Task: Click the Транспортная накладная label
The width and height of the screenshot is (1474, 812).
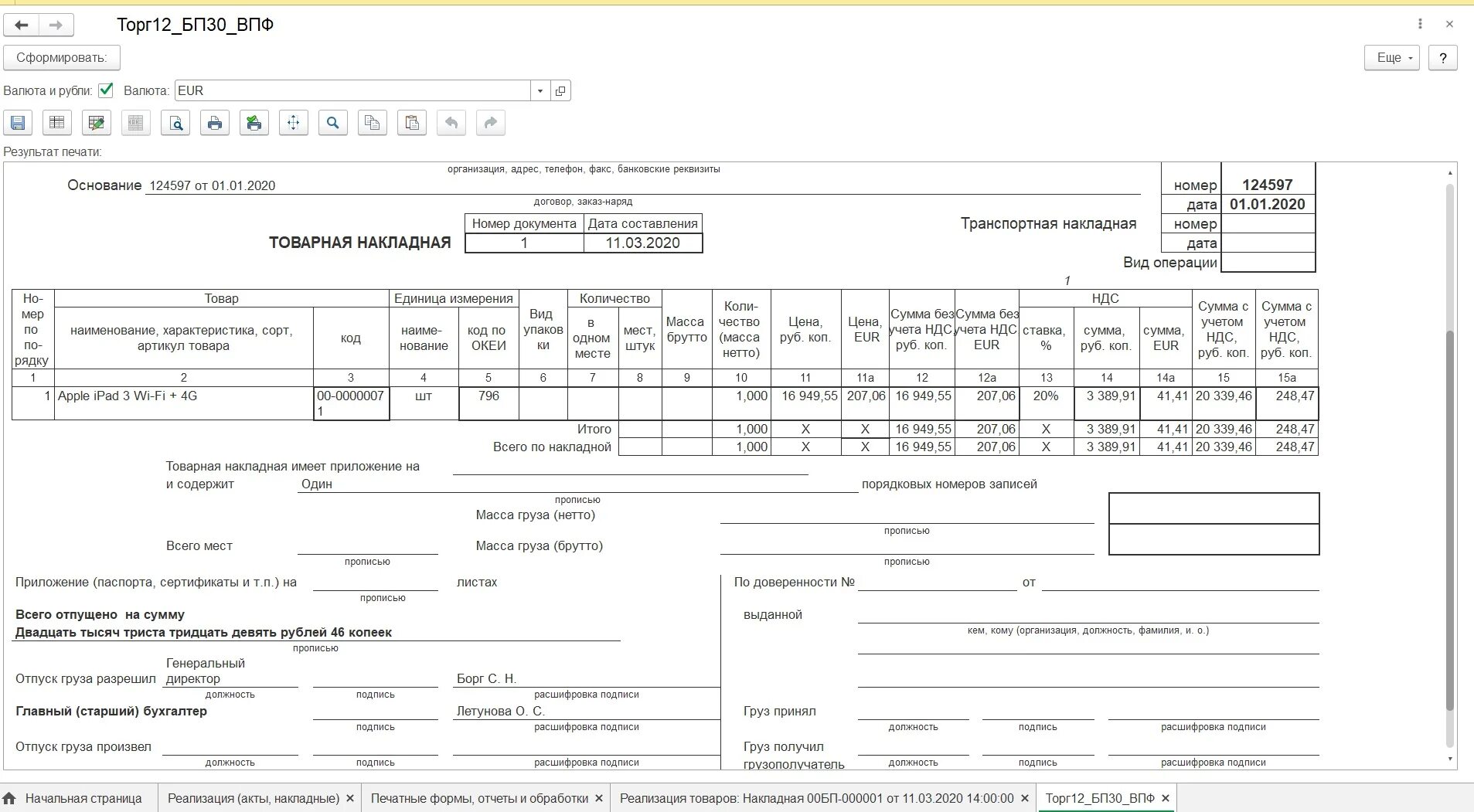Action: tap(1048, 223)
